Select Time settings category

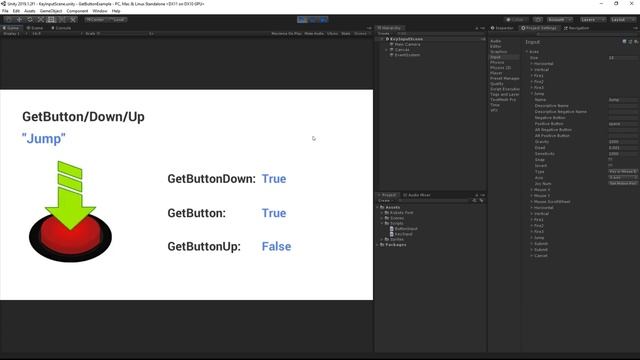(x=495, y=105)
